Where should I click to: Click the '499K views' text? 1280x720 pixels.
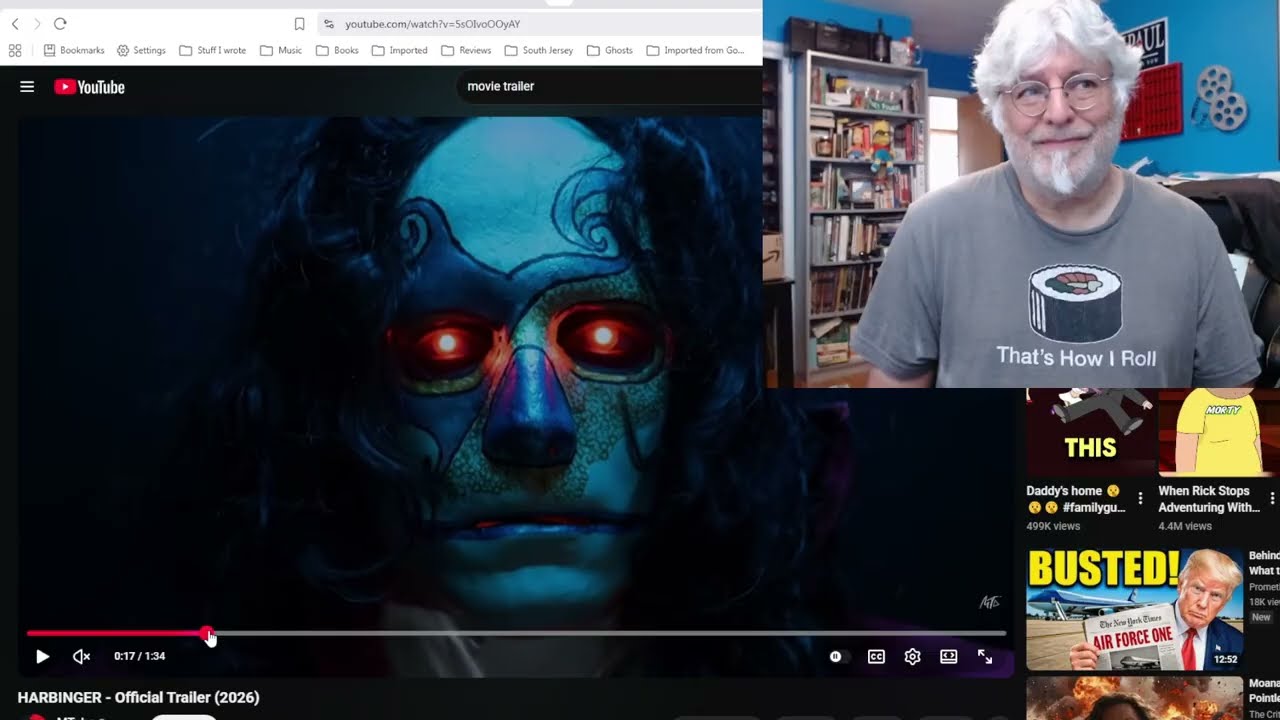tap(1053, 526)
